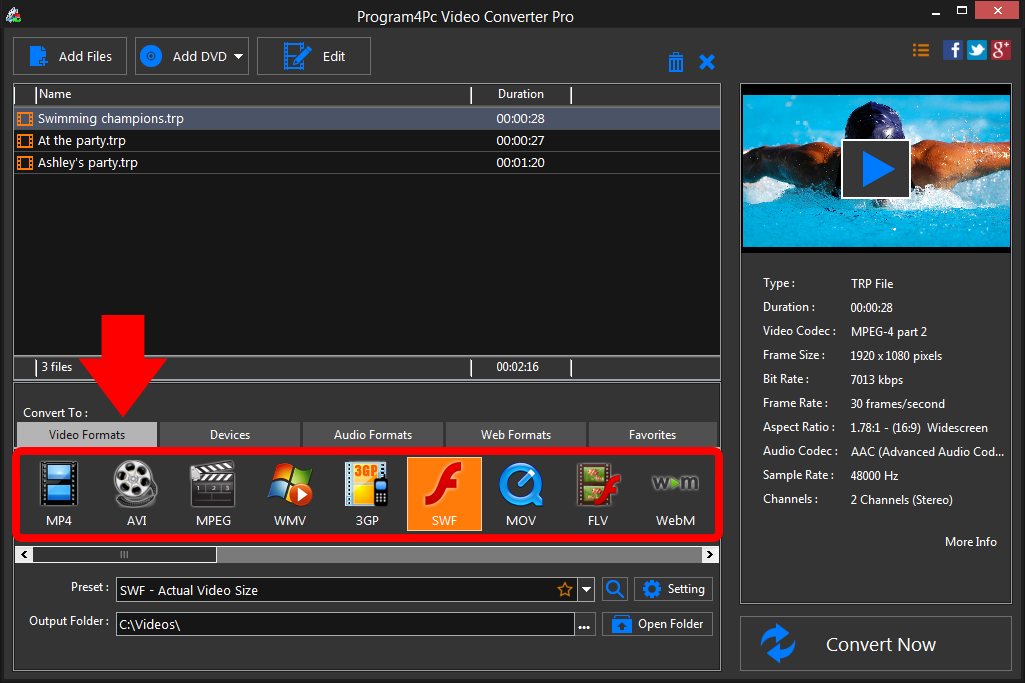The height and width of the screenshot is (683, 1025).
Task: Open More Info details link
Action: [x=970, y=541]
